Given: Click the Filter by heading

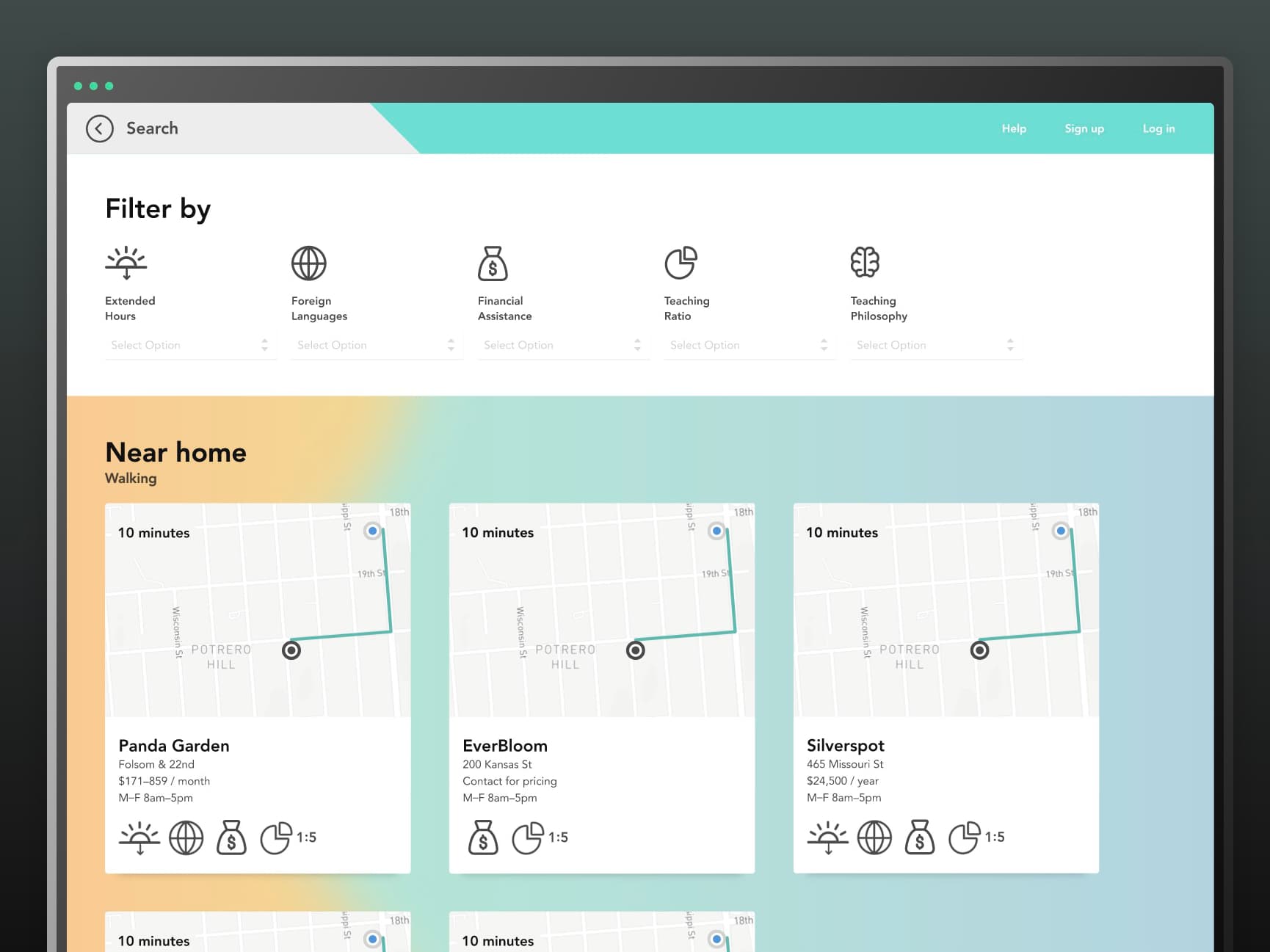Looking at the screenshot, I should 158,209.
